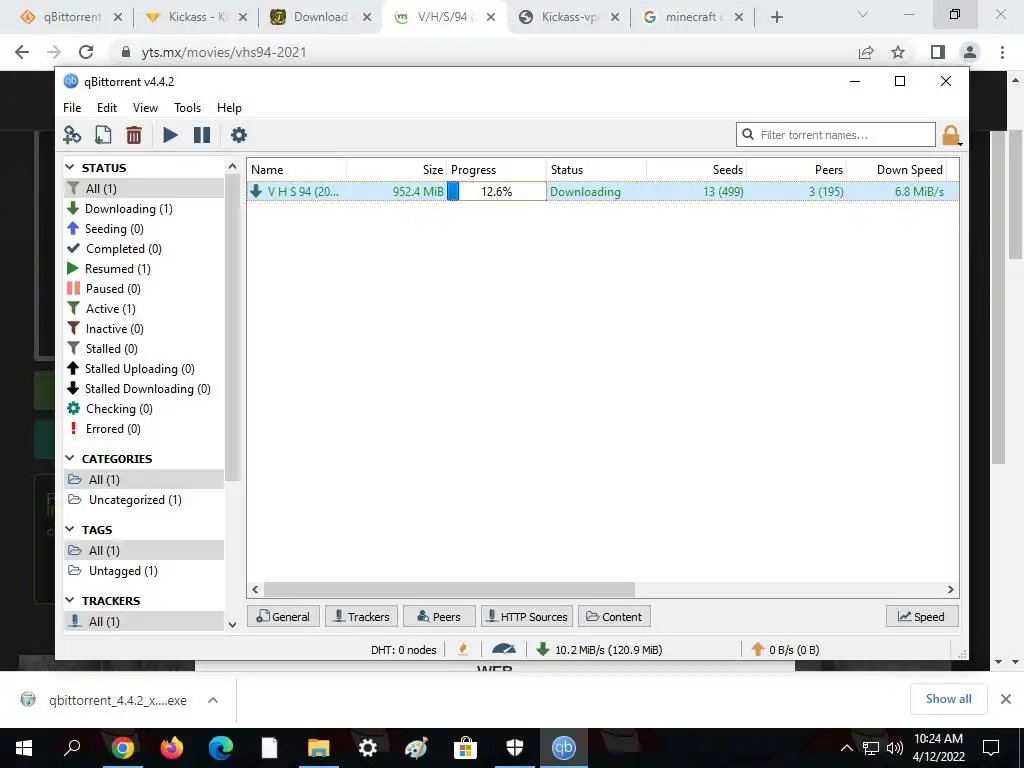The height and width of the screenshot is (768, 1024).
Task: Collapse the CATEGORIES section
Action: tap(71, 458)
